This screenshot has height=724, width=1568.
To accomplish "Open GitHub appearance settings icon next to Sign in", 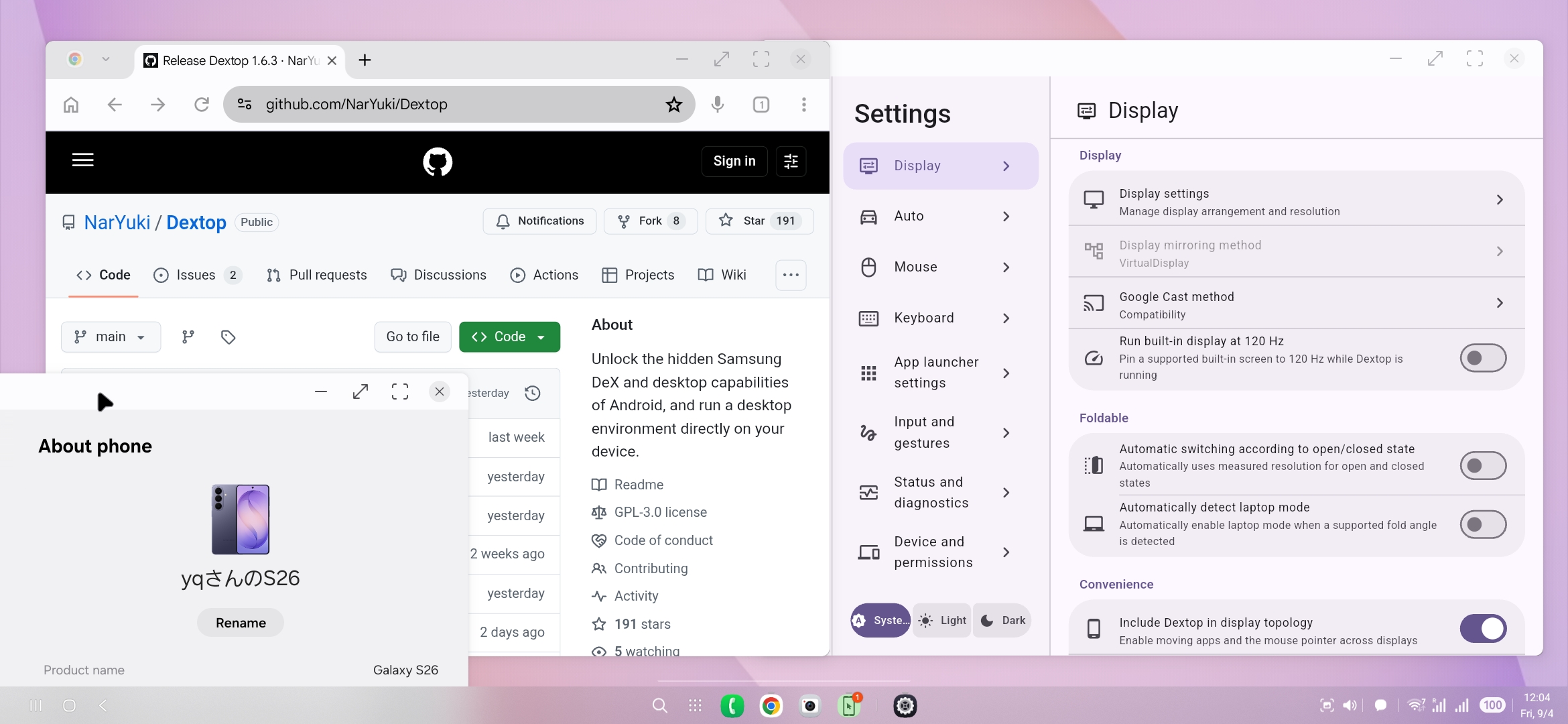I will point(791,162).
